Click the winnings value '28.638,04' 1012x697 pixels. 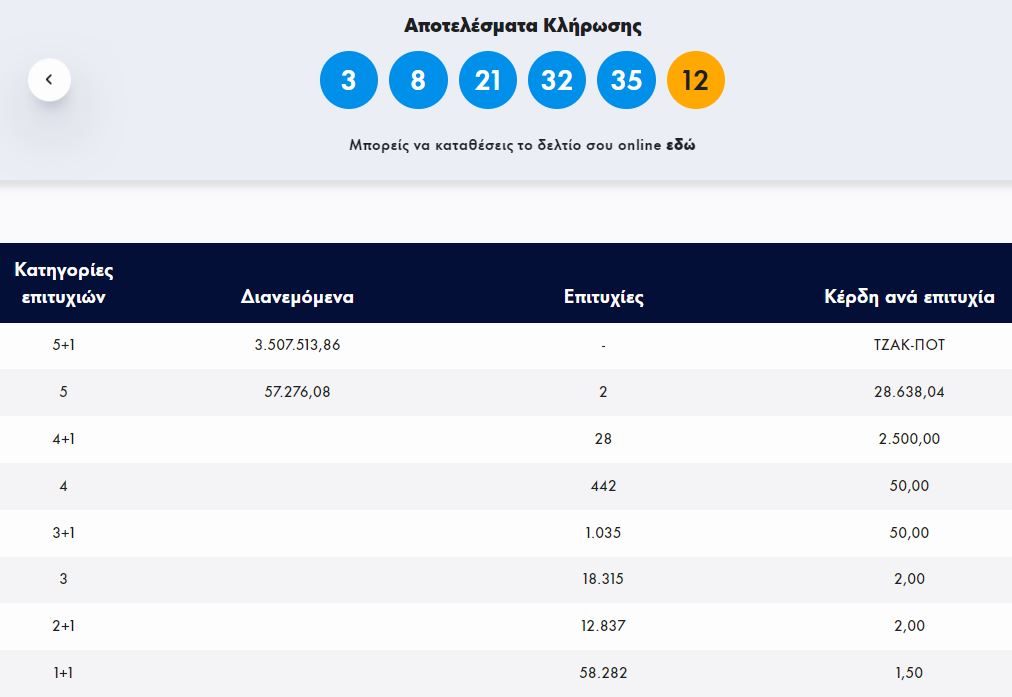[909, 392]
